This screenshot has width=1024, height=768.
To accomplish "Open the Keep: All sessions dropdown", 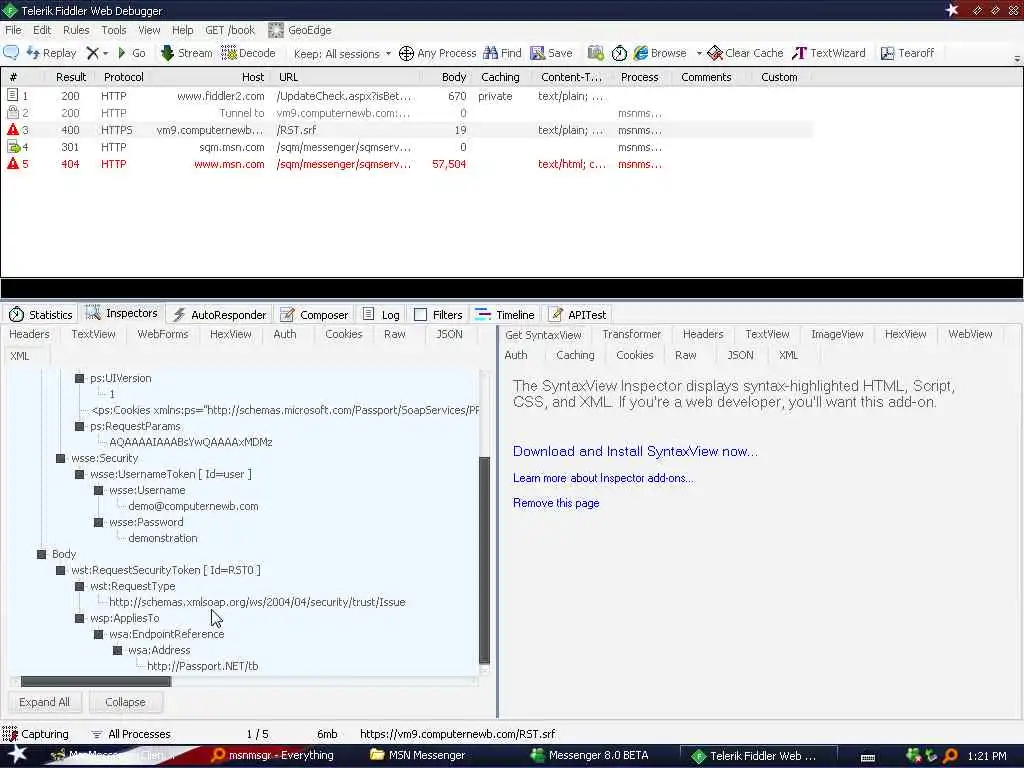I will (x=342, y=54).
